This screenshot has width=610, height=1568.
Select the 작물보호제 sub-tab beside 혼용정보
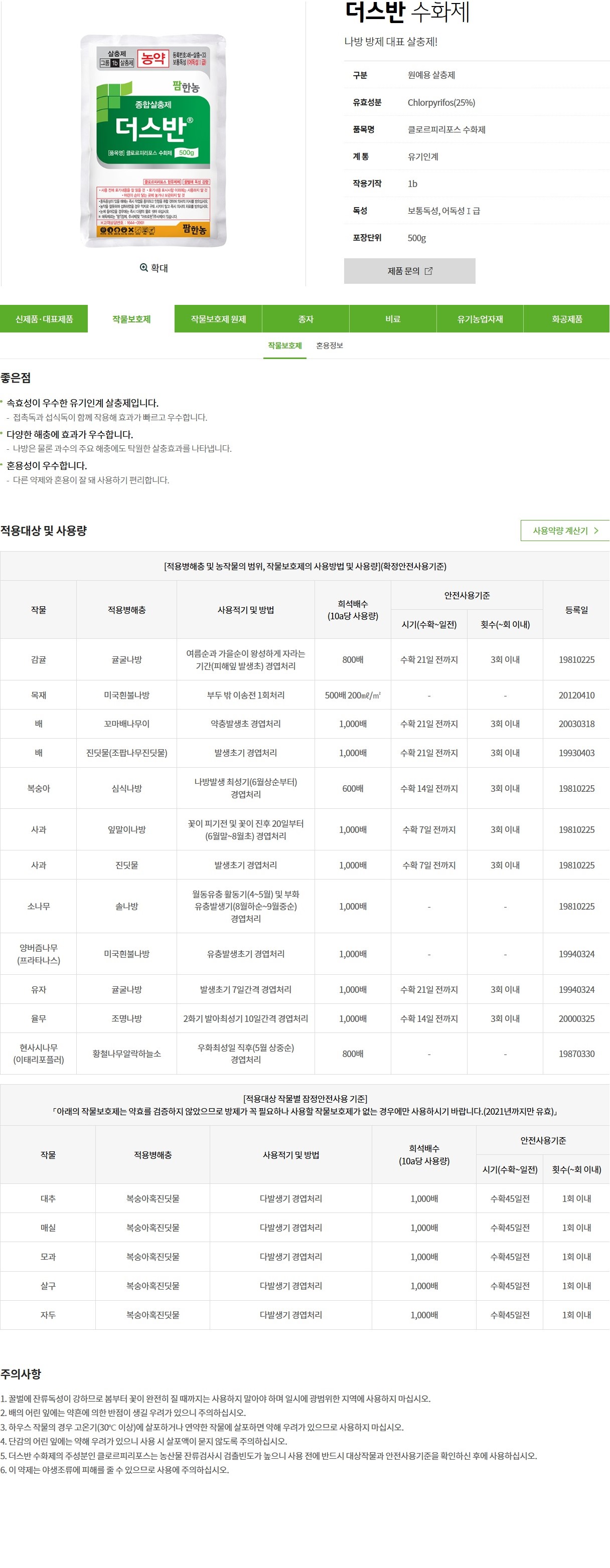(285, 345)
